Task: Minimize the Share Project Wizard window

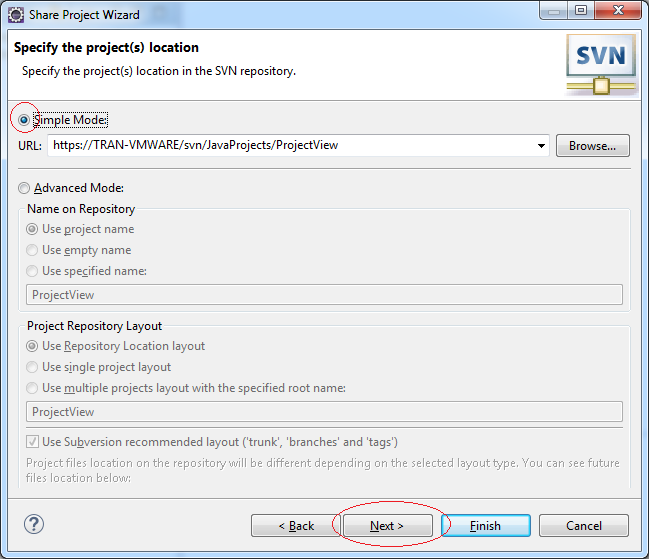Action: pos(554,10)
